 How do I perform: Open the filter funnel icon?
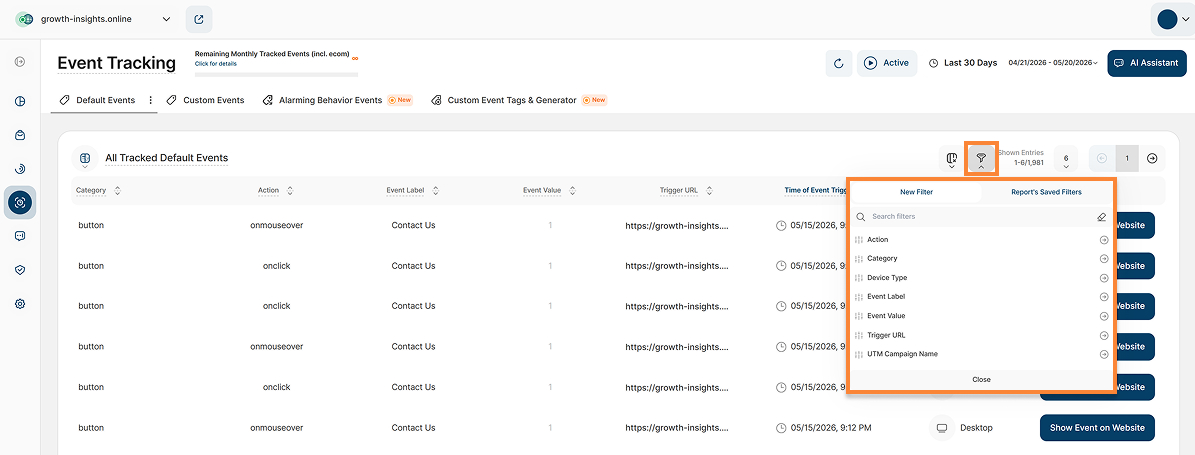[x=981, y=159]
